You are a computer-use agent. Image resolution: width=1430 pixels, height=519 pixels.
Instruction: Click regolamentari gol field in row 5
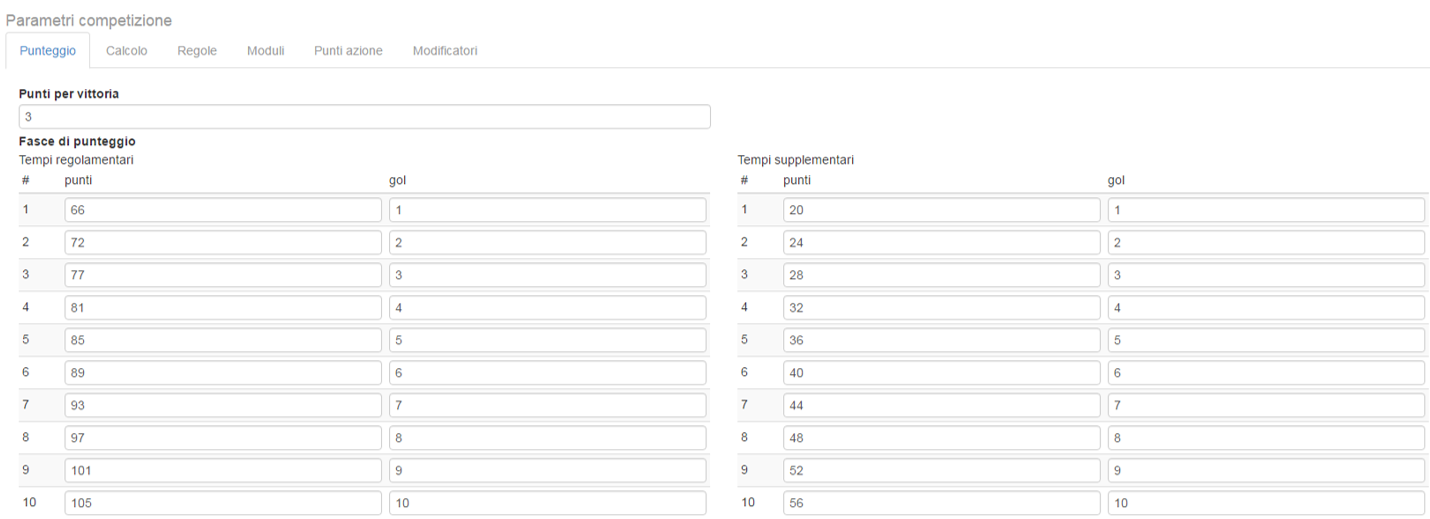tap(547, 340)
